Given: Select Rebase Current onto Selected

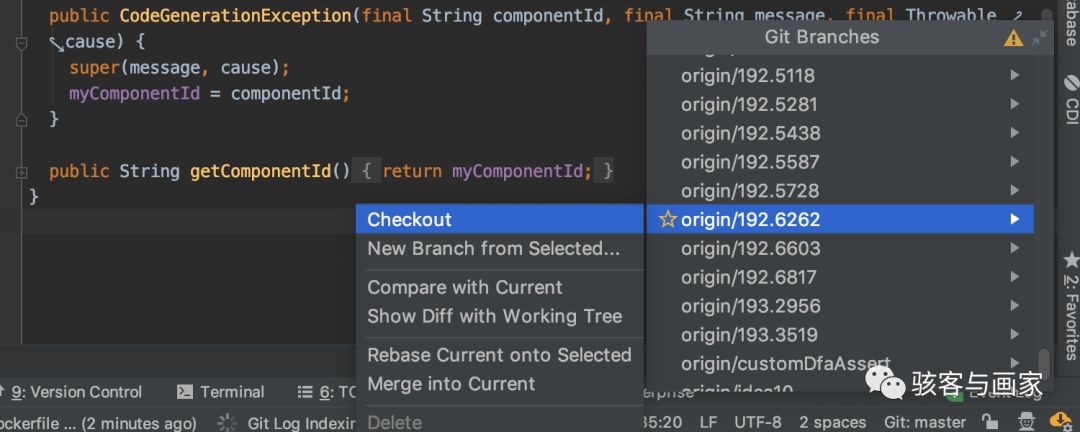Looking at the screenshot, I should pos(499,355).
